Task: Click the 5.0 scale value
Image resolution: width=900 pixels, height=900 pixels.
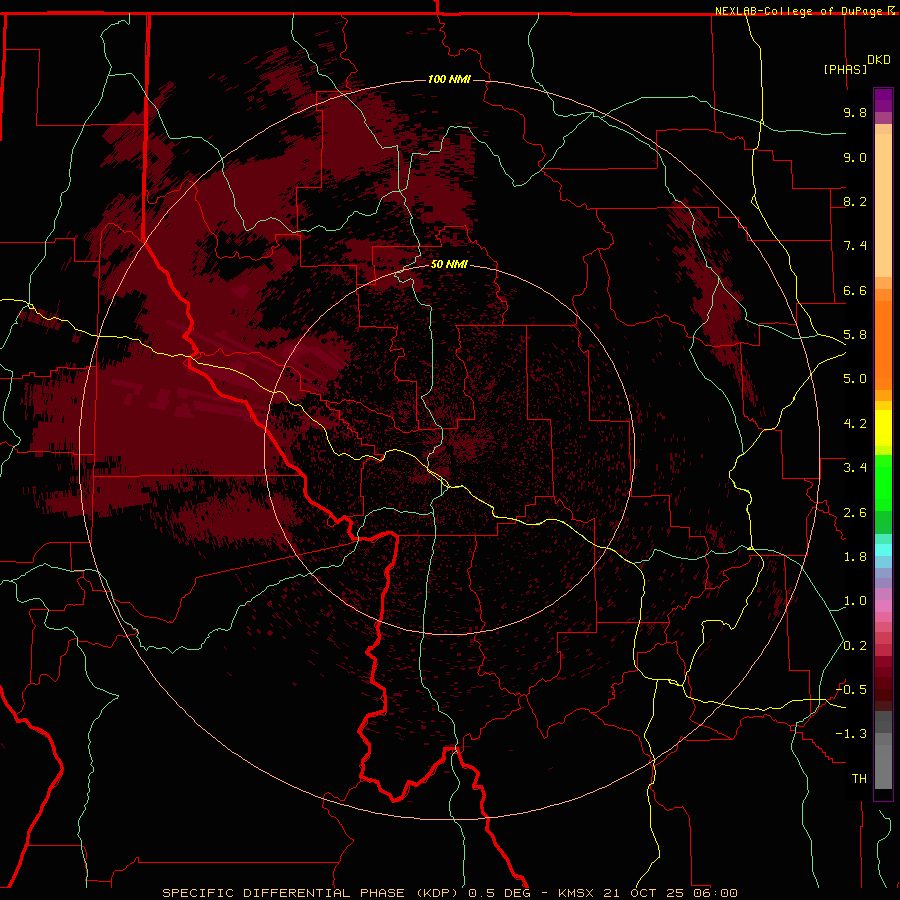Action: [855, 379]
